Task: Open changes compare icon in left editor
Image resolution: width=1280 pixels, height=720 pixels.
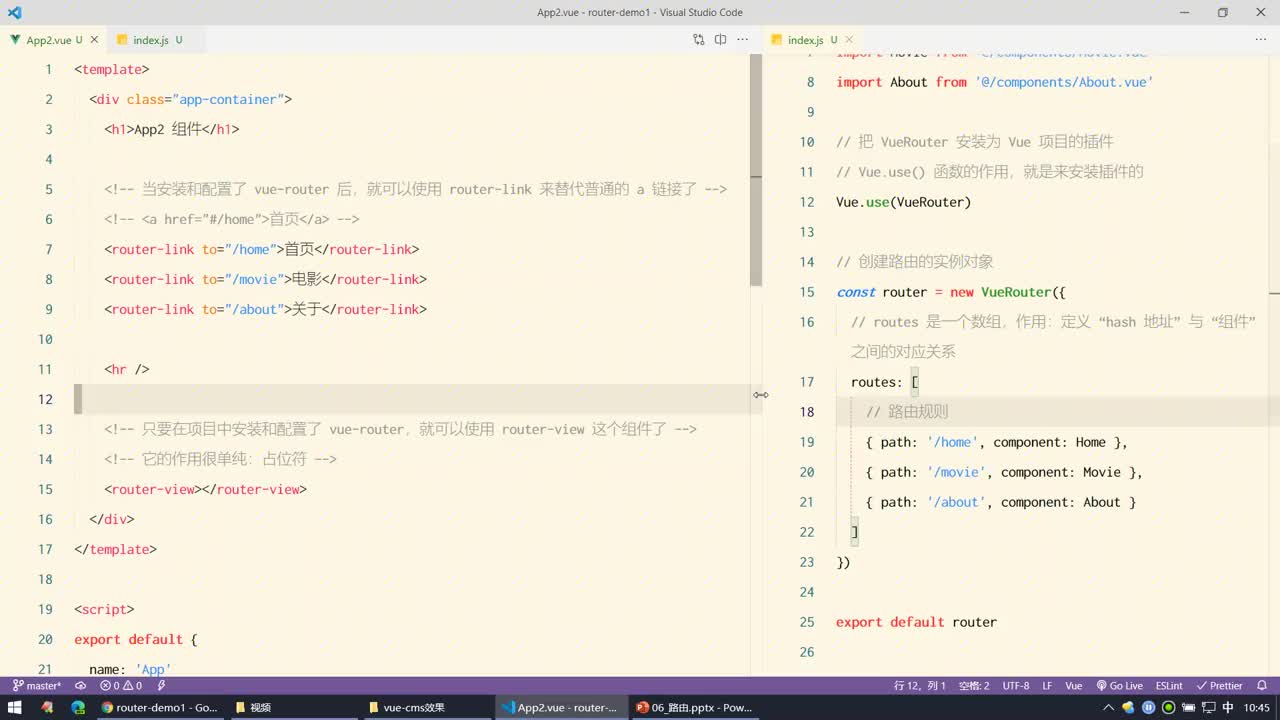Action: click(x=699, y=40)
